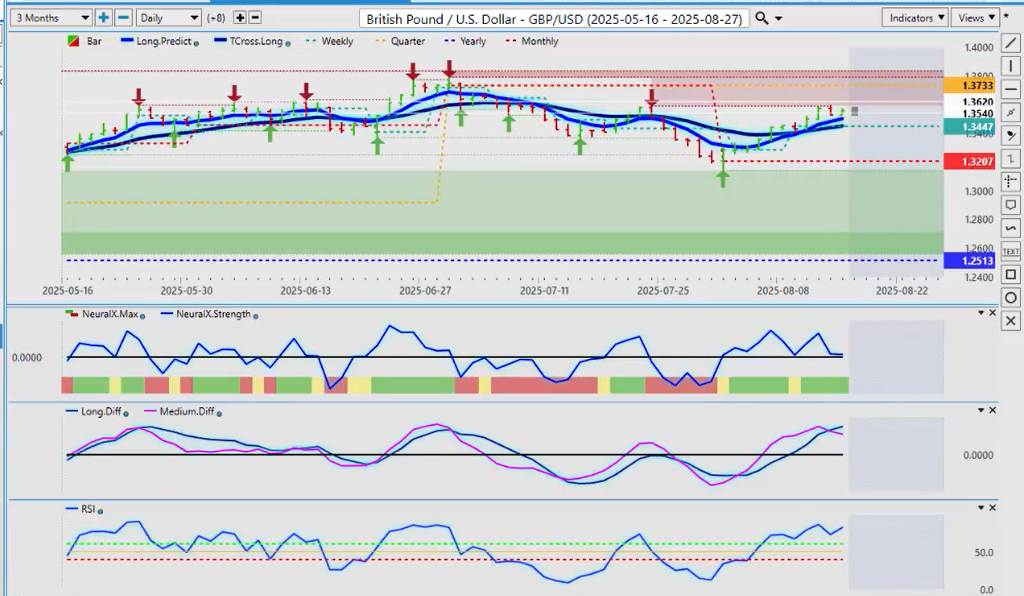
Task: Select the callout comment drawing tool
Action: pos(1011,205)
